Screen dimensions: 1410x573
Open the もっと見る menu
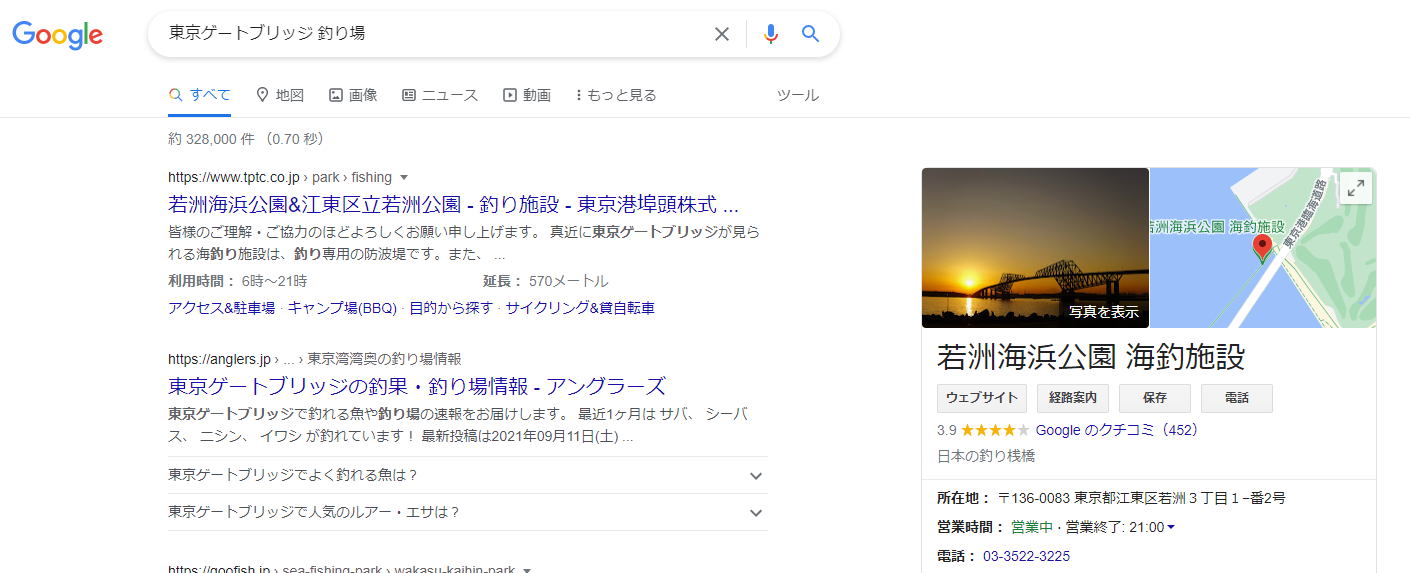pos(616,95)
